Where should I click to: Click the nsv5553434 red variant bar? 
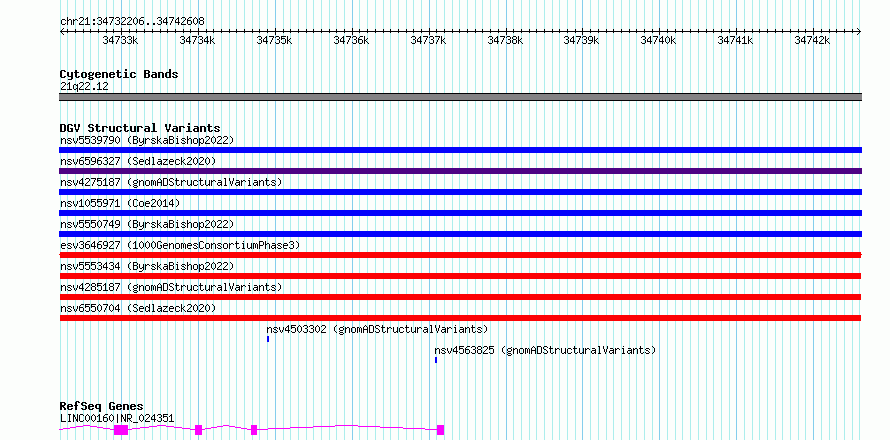coord(460,276)
